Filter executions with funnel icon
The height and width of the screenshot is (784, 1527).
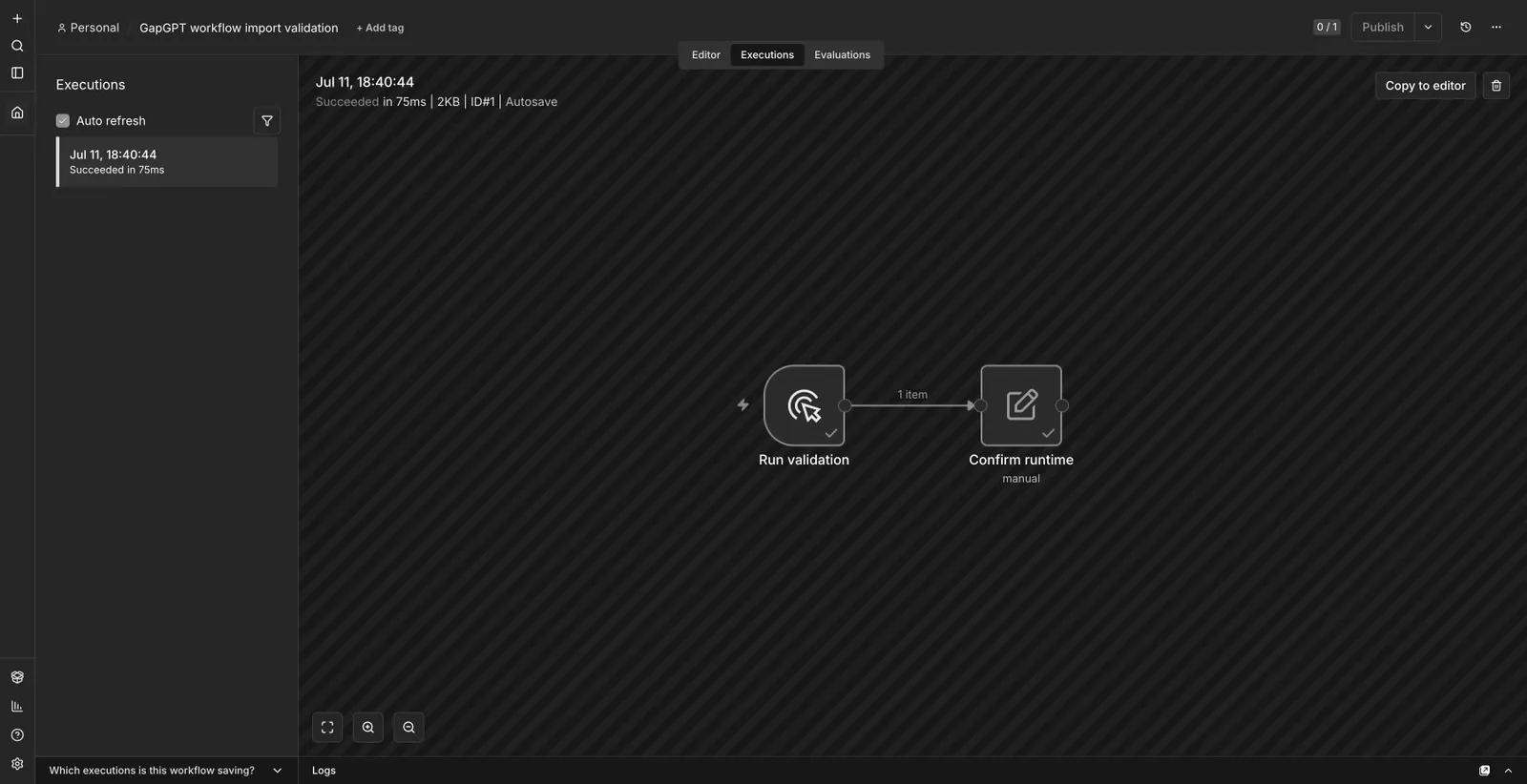click(x=267, y=121)
